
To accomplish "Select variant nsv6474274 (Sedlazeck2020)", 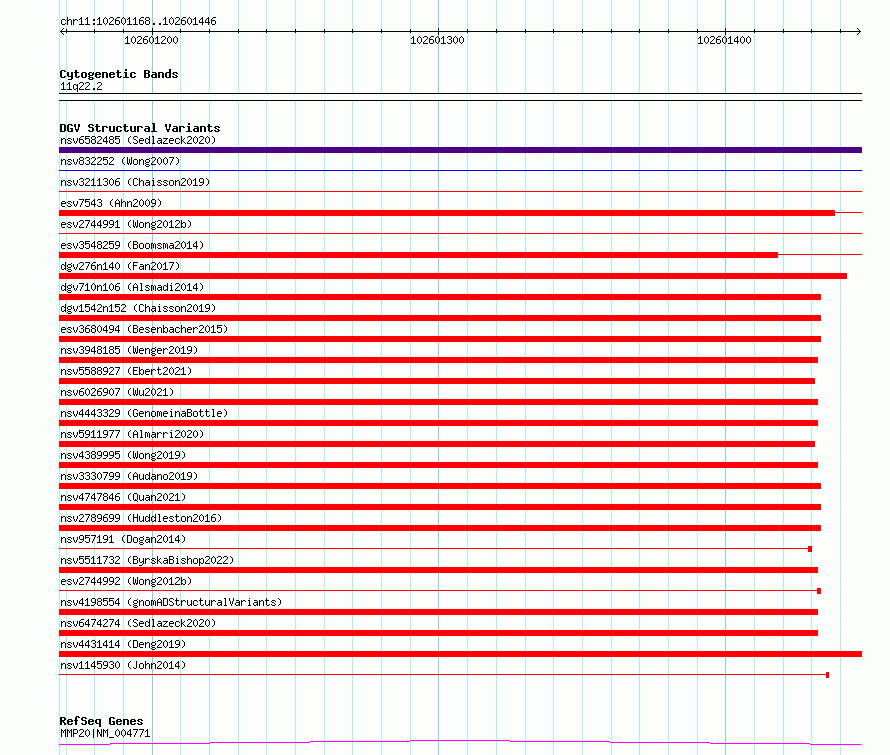I will point(138,623).
